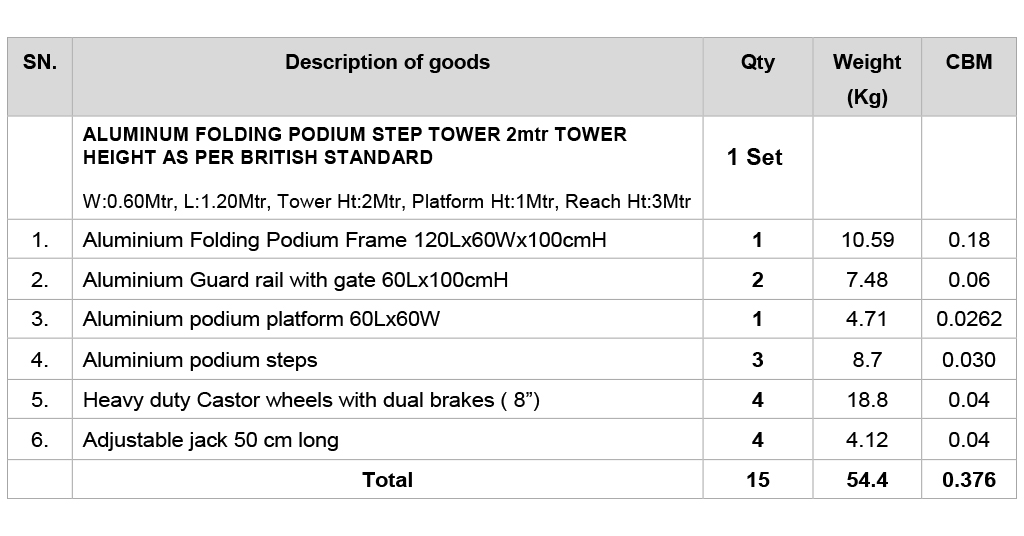
Task: Click the Weight (Kg) header cell
Action: click(867, 77)
